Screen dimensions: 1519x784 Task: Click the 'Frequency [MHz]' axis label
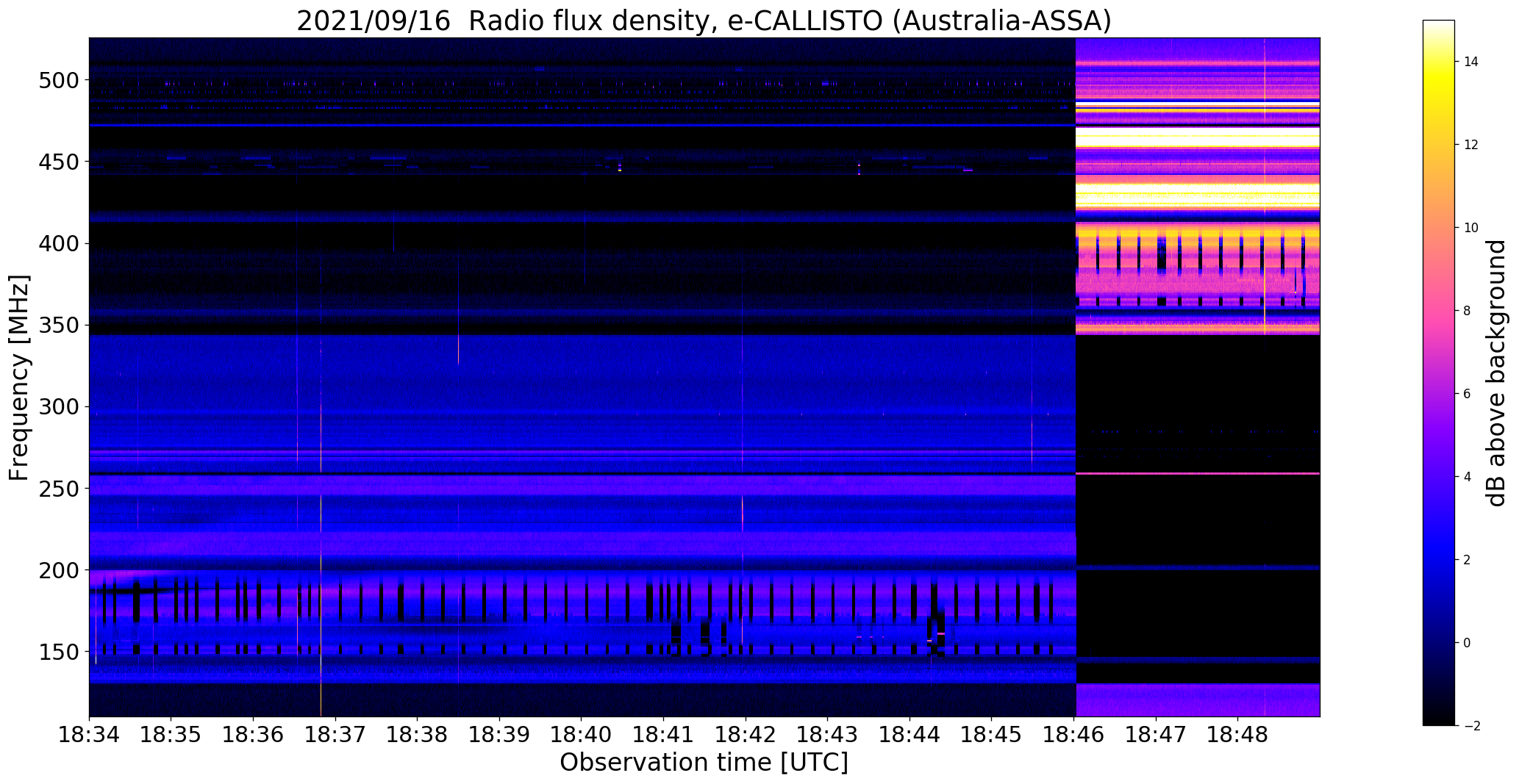click(x=20, y=378)
